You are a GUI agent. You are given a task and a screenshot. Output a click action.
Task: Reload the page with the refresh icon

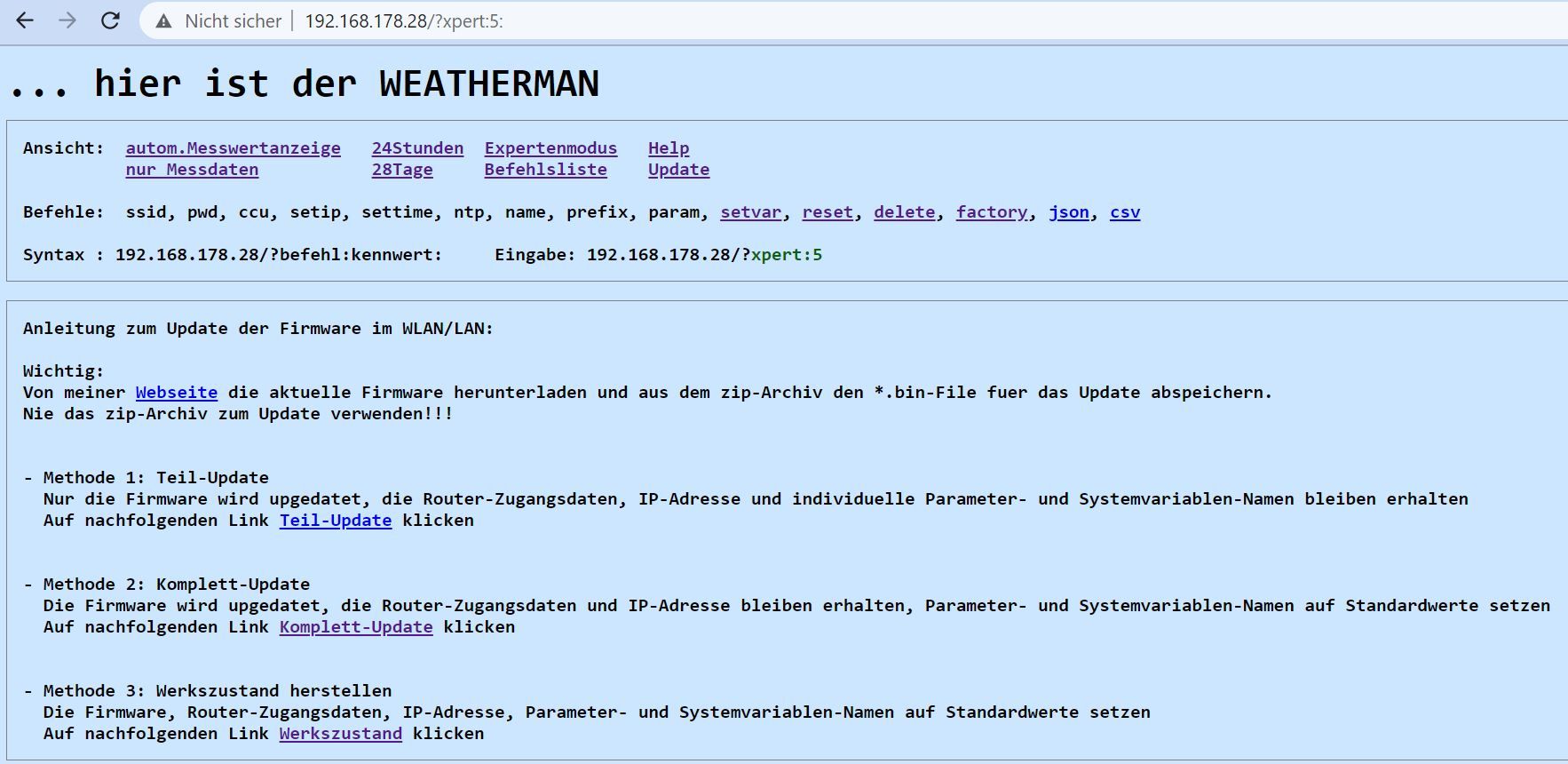(x=110, y=20)
